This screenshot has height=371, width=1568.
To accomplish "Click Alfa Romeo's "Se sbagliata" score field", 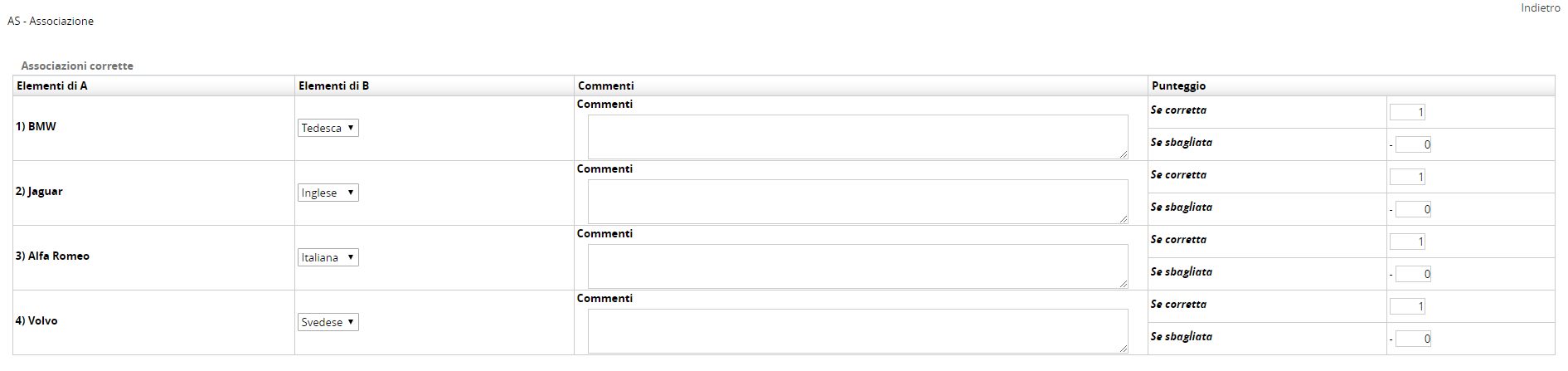I will pos(1413,274).
